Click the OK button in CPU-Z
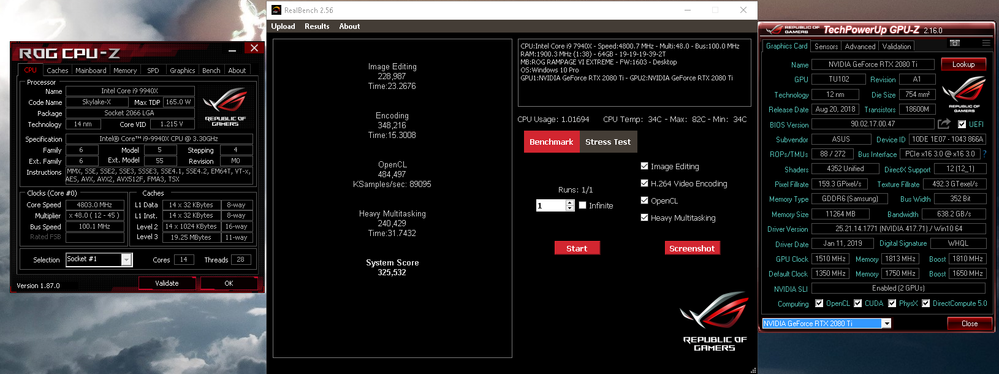Image resolution: width=999 pixels, height=374 pixels. pyautogui.click(x=229, y=283)
